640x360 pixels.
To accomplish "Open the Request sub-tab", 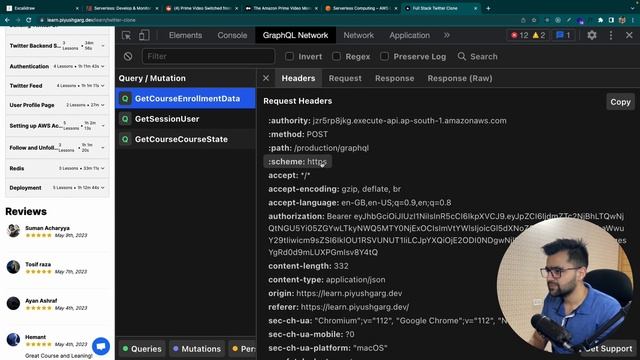I will [x=345, y=78].
